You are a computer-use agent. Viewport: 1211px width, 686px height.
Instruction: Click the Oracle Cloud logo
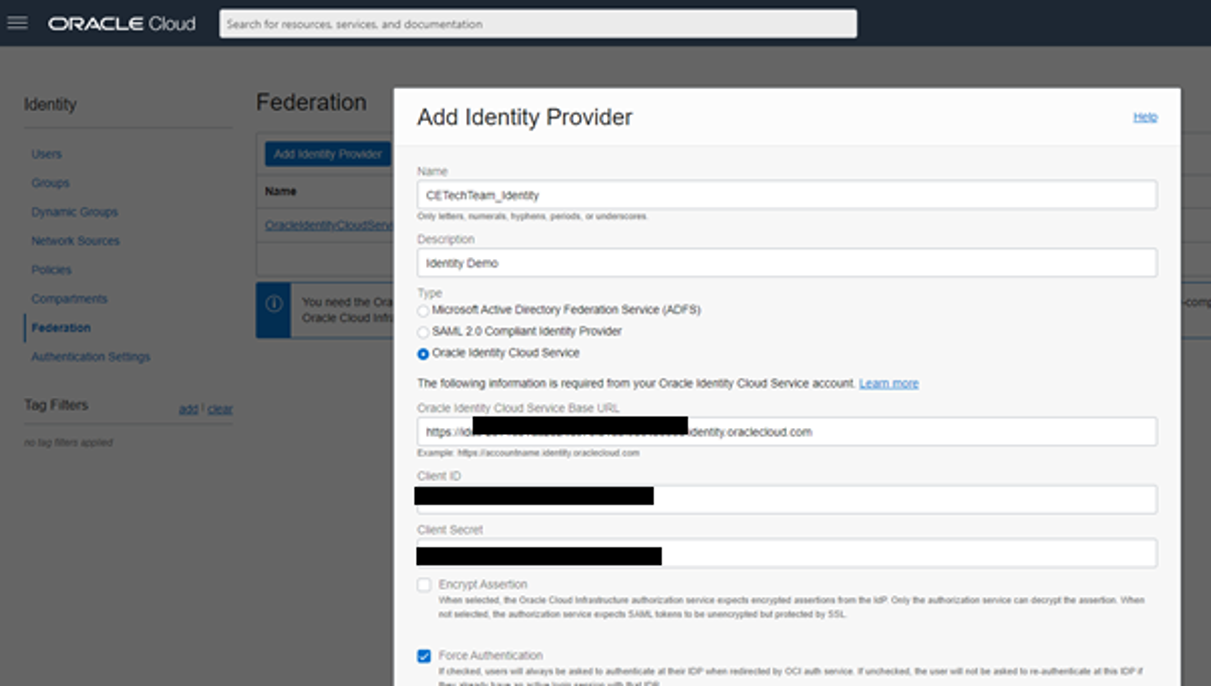coord(119,24)
